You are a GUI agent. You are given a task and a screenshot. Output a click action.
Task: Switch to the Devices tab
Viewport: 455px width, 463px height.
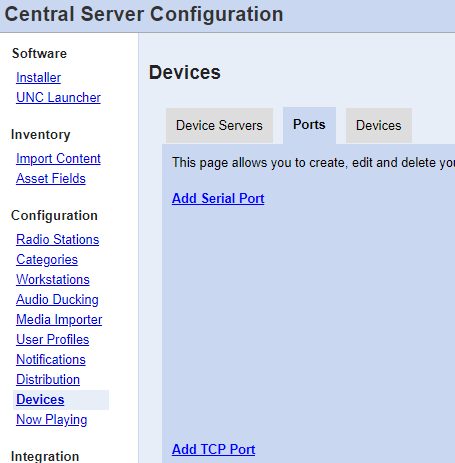(x=379, y=126)
